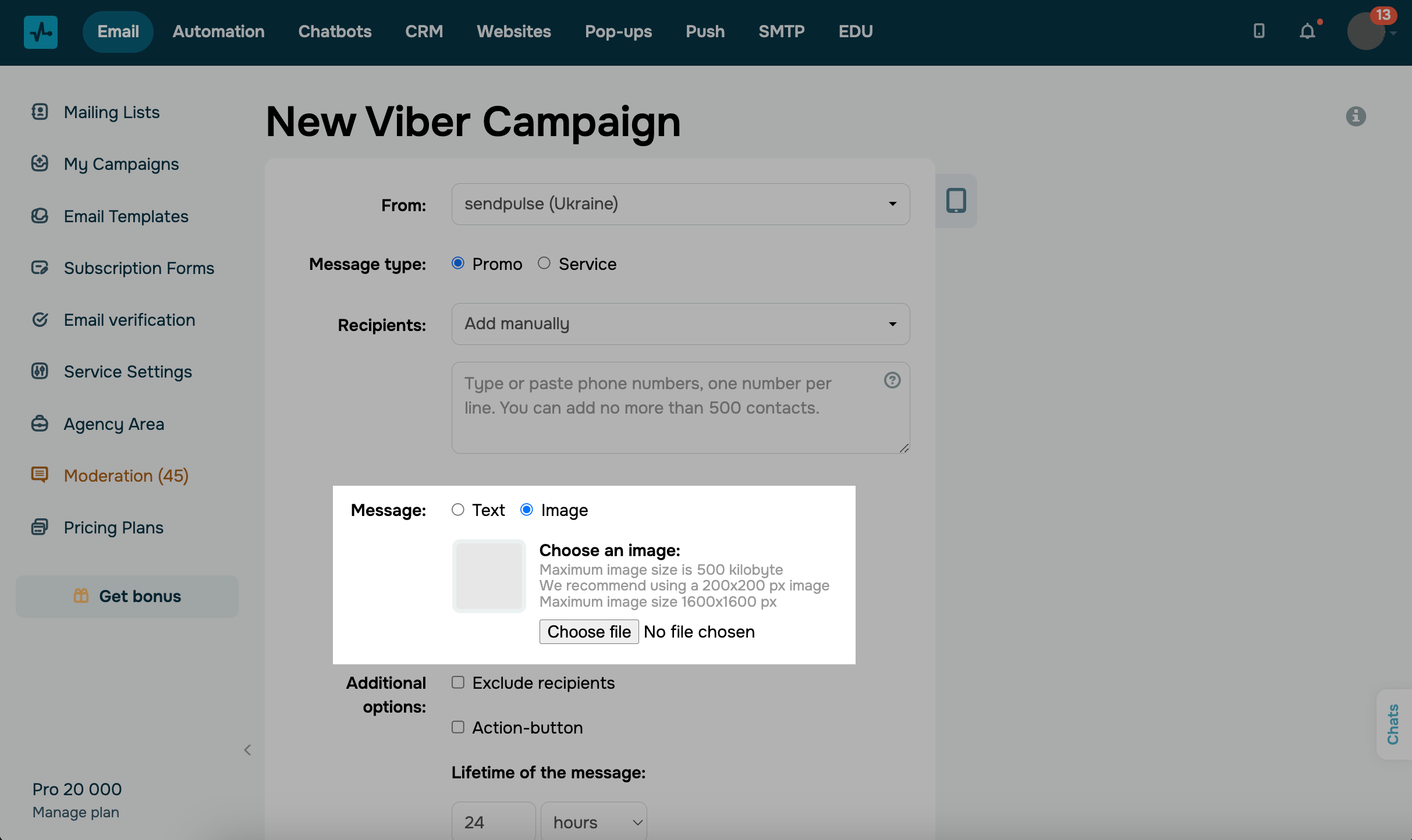Screen dimensions: 1412x840
Task: Click the Pro 20 000 plan text
Action: 77,789
